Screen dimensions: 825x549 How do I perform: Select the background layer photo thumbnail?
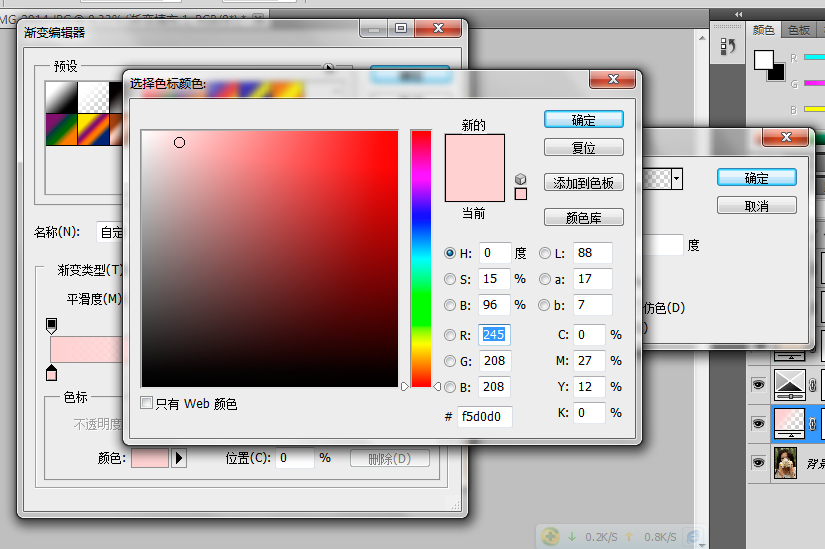[x=785, y=463]
